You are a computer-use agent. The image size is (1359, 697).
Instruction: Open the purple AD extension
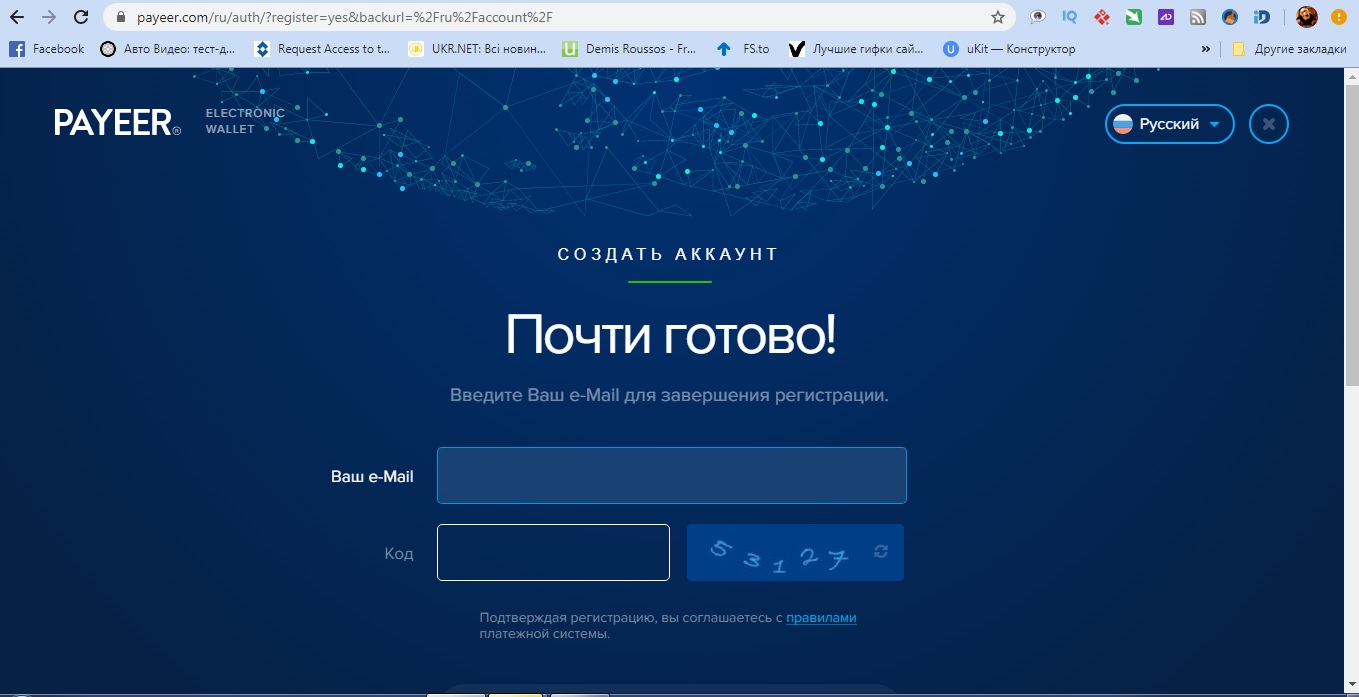1165,17
